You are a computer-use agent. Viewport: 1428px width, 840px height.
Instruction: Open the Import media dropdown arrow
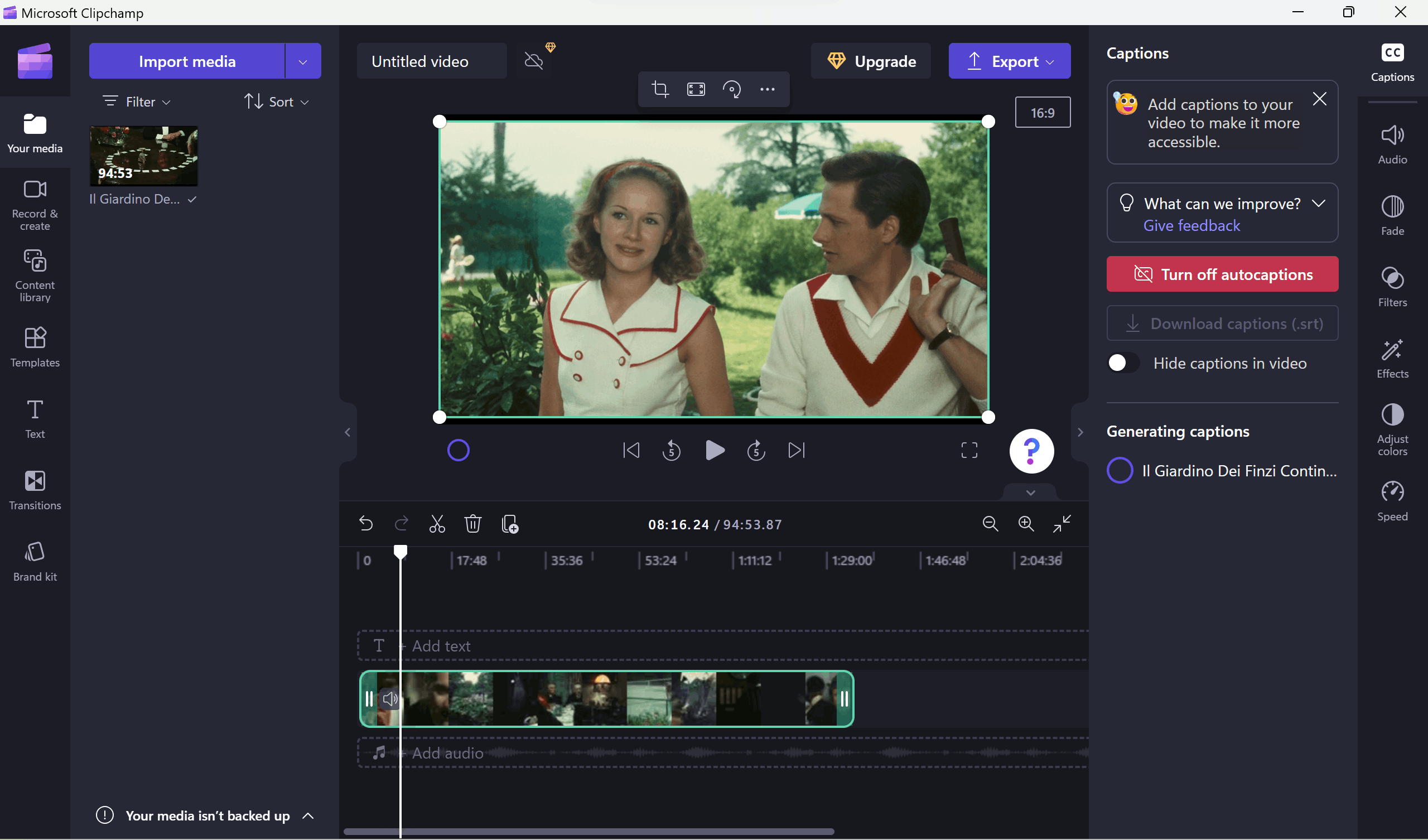pos(302,61)
